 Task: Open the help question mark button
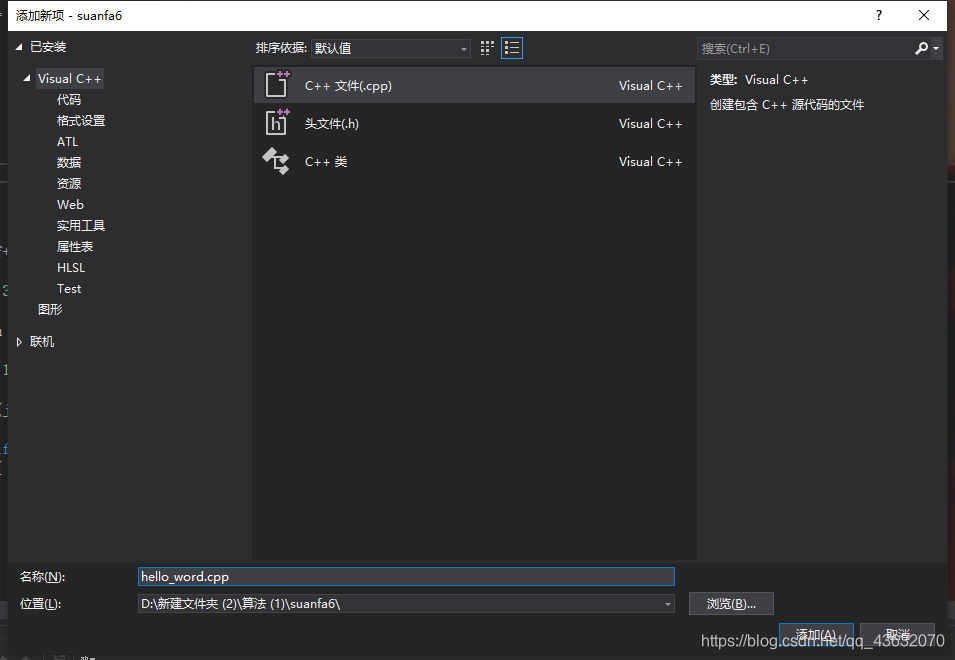878,15
